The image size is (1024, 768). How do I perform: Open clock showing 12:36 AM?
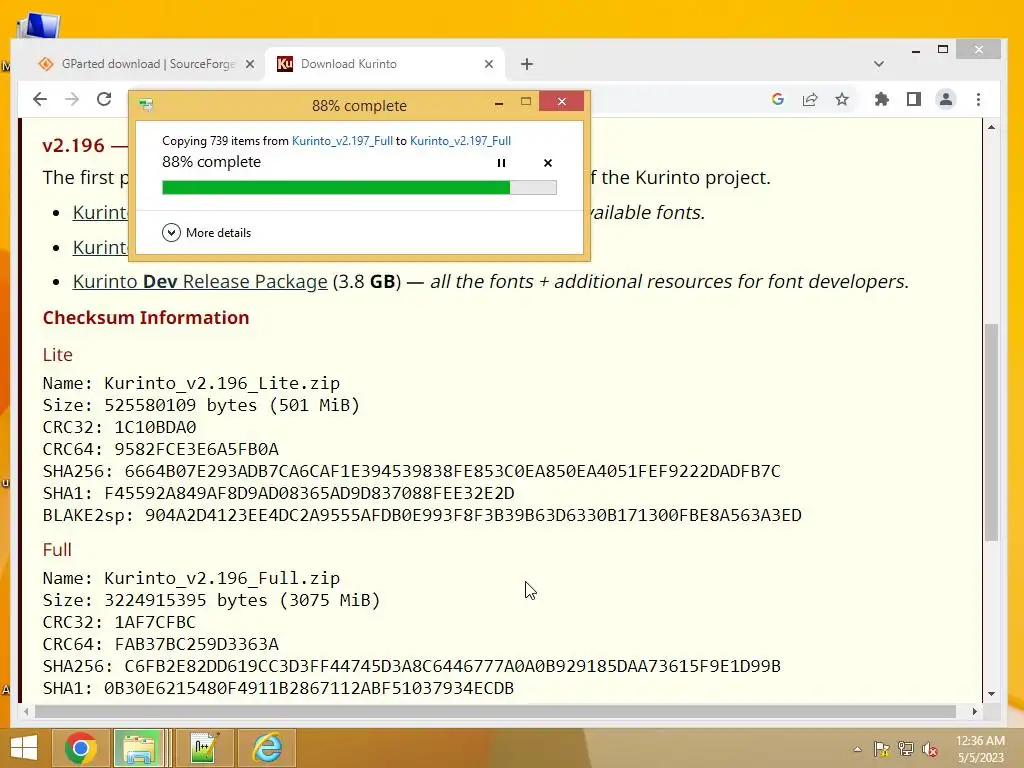click(980, 749)
